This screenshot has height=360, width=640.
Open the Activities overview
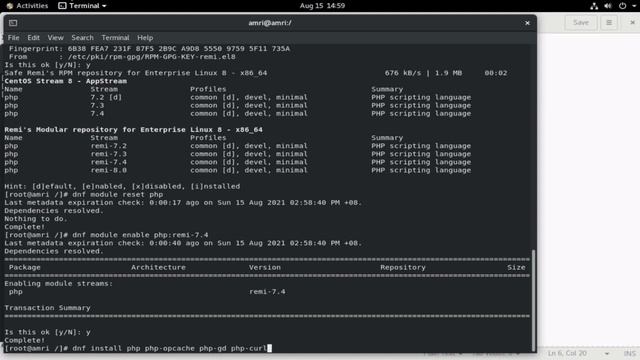click(x=27, y=6)
